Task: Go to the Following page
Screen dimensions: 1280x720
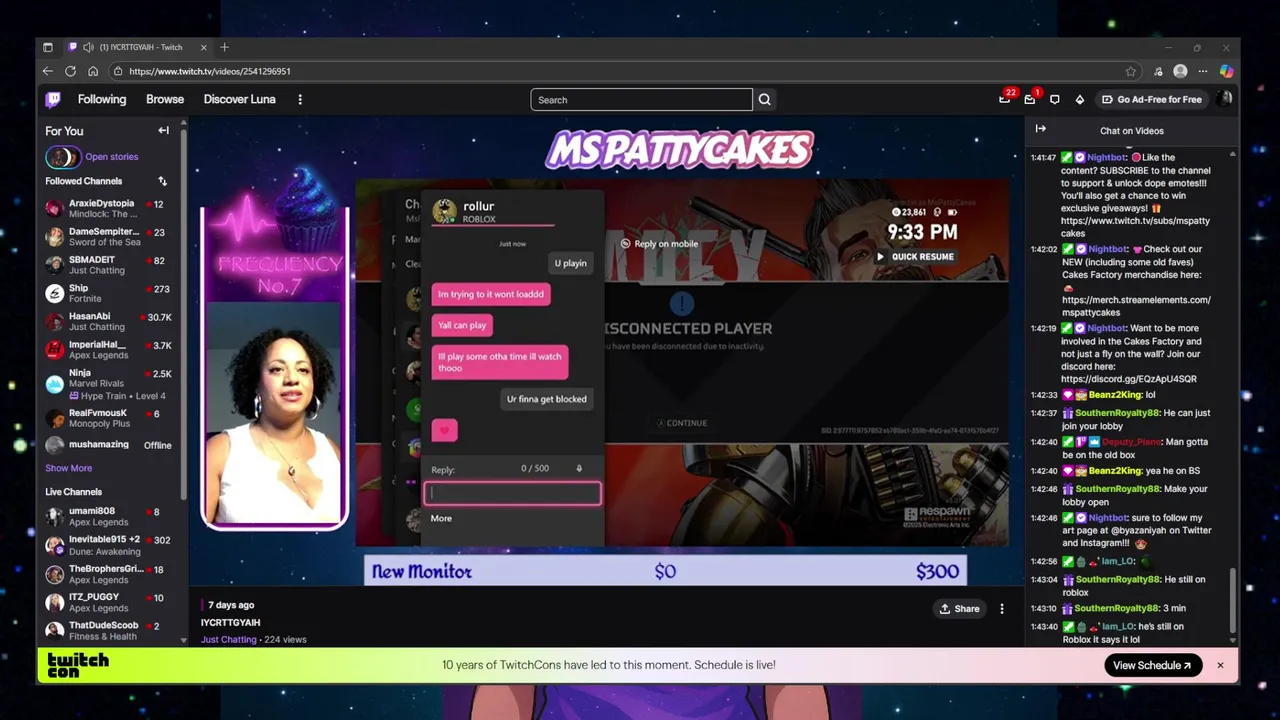Action: [x=102, y=99]
